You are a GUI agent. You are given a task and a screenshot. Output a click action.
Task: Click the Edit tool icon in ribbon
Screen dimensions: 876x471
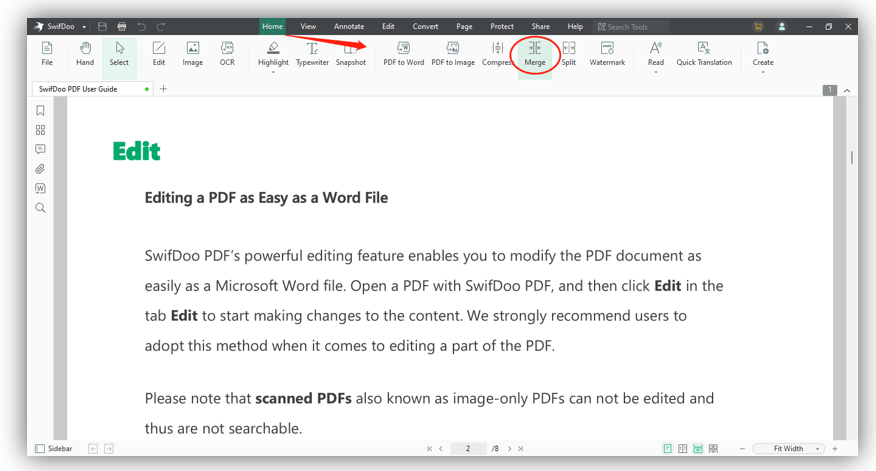(159, 54)
